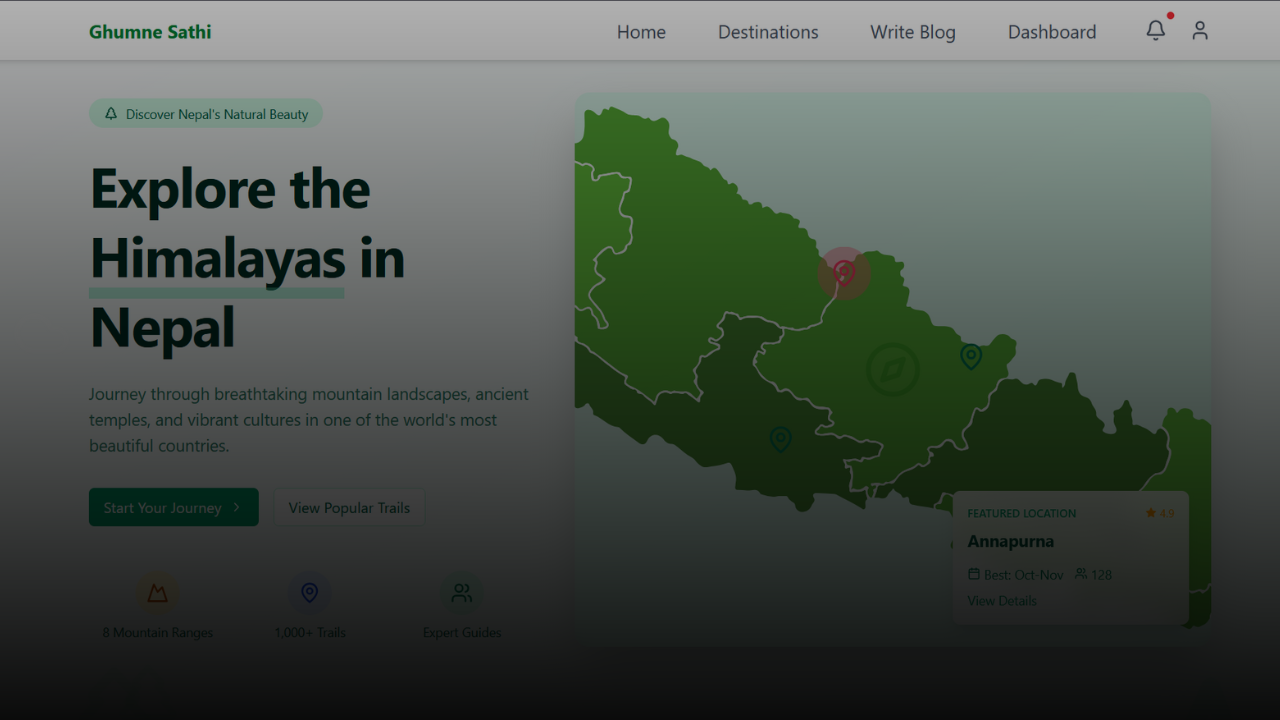Click the tree icon in Discover badge
Screen dimensions: 1280x720
(x=111, y=114)
